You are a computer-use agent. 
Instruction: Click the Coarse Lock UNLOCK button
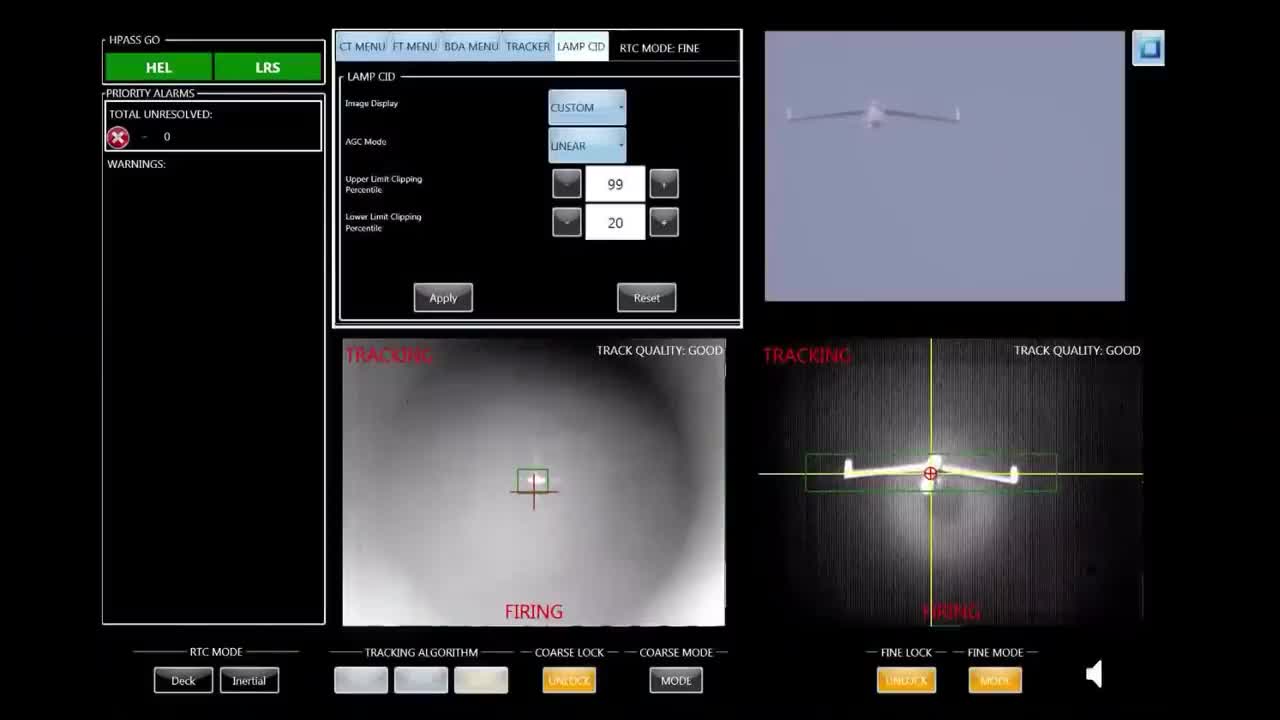569,680
